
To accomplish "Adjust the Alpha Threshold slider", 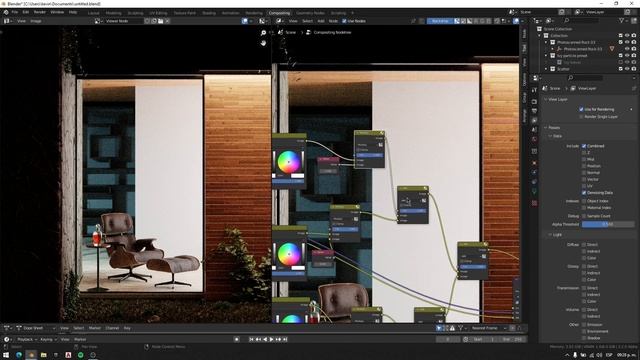I will click(608, 224).
